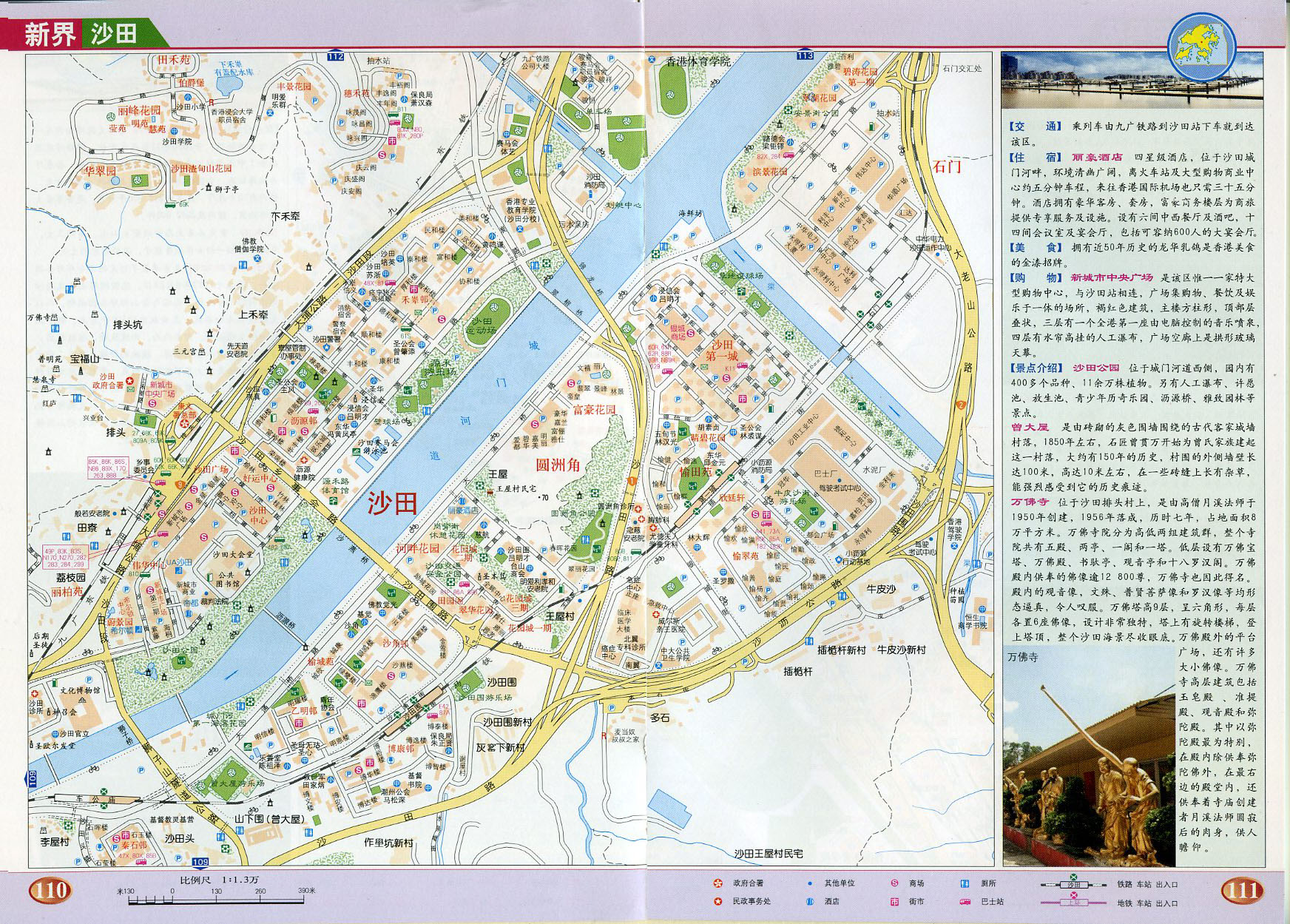The image size is (1290, 924).
Task: Select the 商场 shopping symbol in legend
Action: click(x=894, y=883)
